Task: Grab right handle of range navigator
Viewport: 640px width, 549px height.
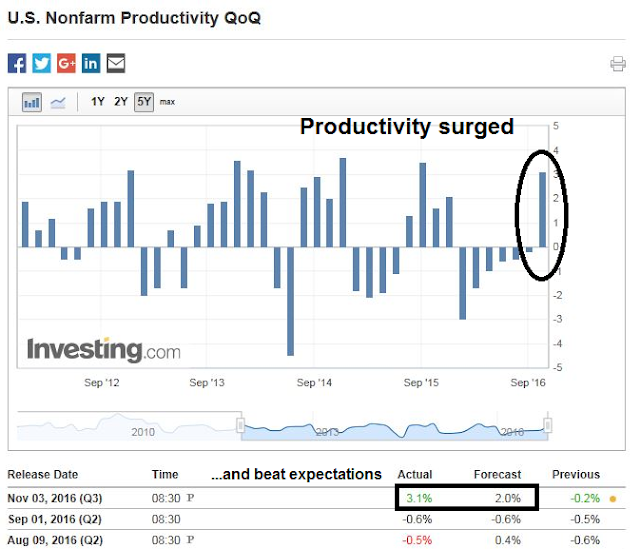Action: click(x=548, y=425)
